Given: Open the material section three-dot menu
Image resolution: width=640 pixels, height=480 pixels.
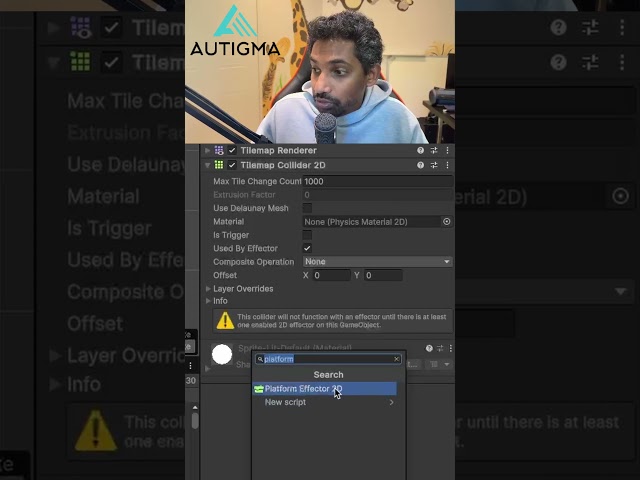Looking at the screenshot, I should click(x=451, y=348).
